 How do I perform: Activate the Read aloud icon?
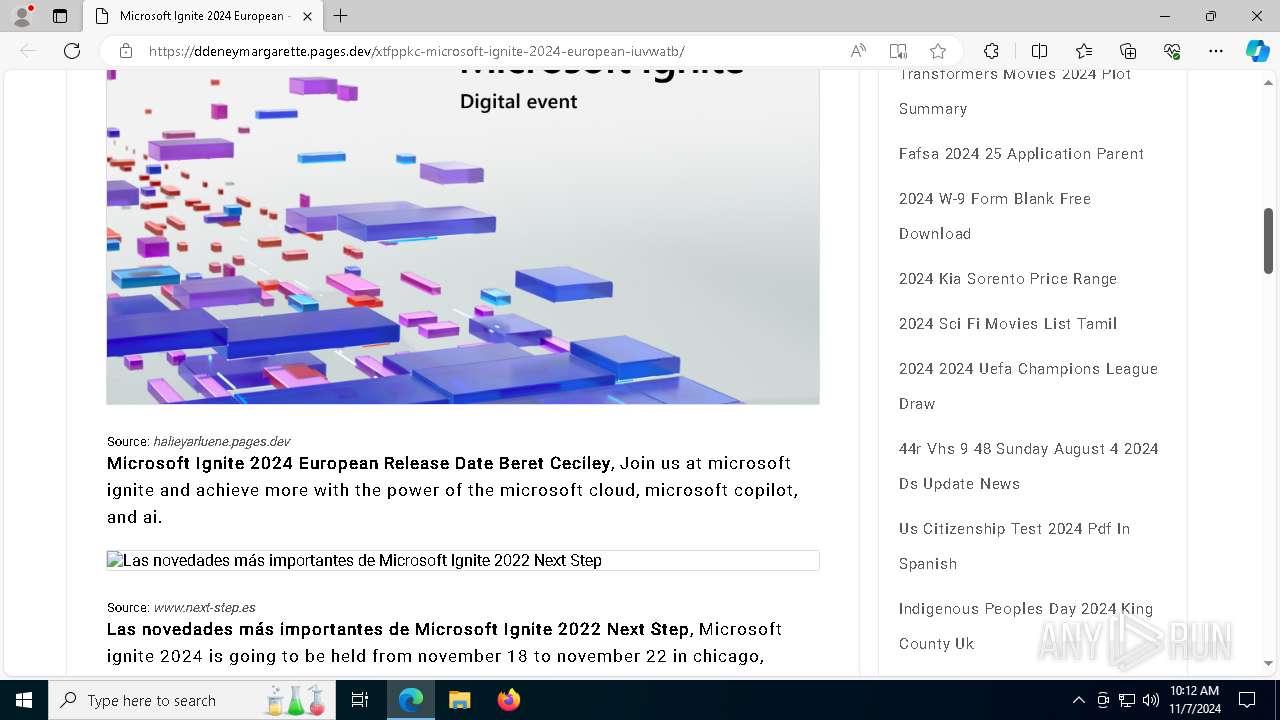click(x=858, y=51)
